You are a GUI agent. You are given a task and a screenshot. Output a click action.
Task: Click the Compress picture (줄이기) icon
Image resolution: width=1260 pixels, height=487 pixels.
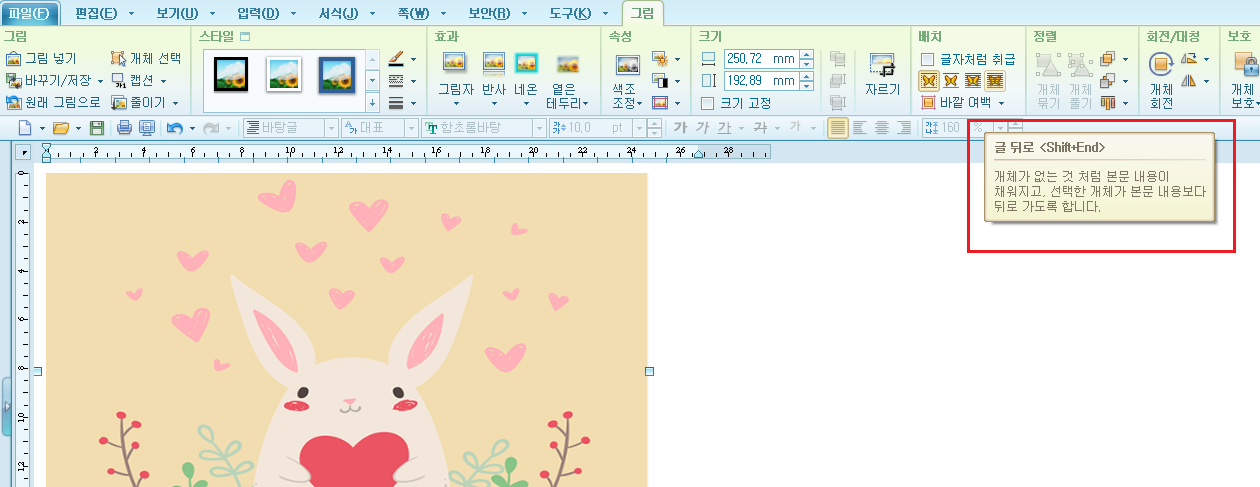[118, 102]
